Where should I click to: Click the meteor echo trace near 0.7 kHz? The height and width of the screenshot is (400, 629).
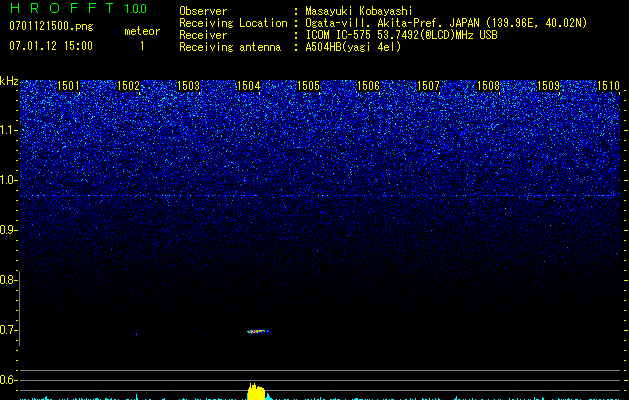click(x=257, y=330)
